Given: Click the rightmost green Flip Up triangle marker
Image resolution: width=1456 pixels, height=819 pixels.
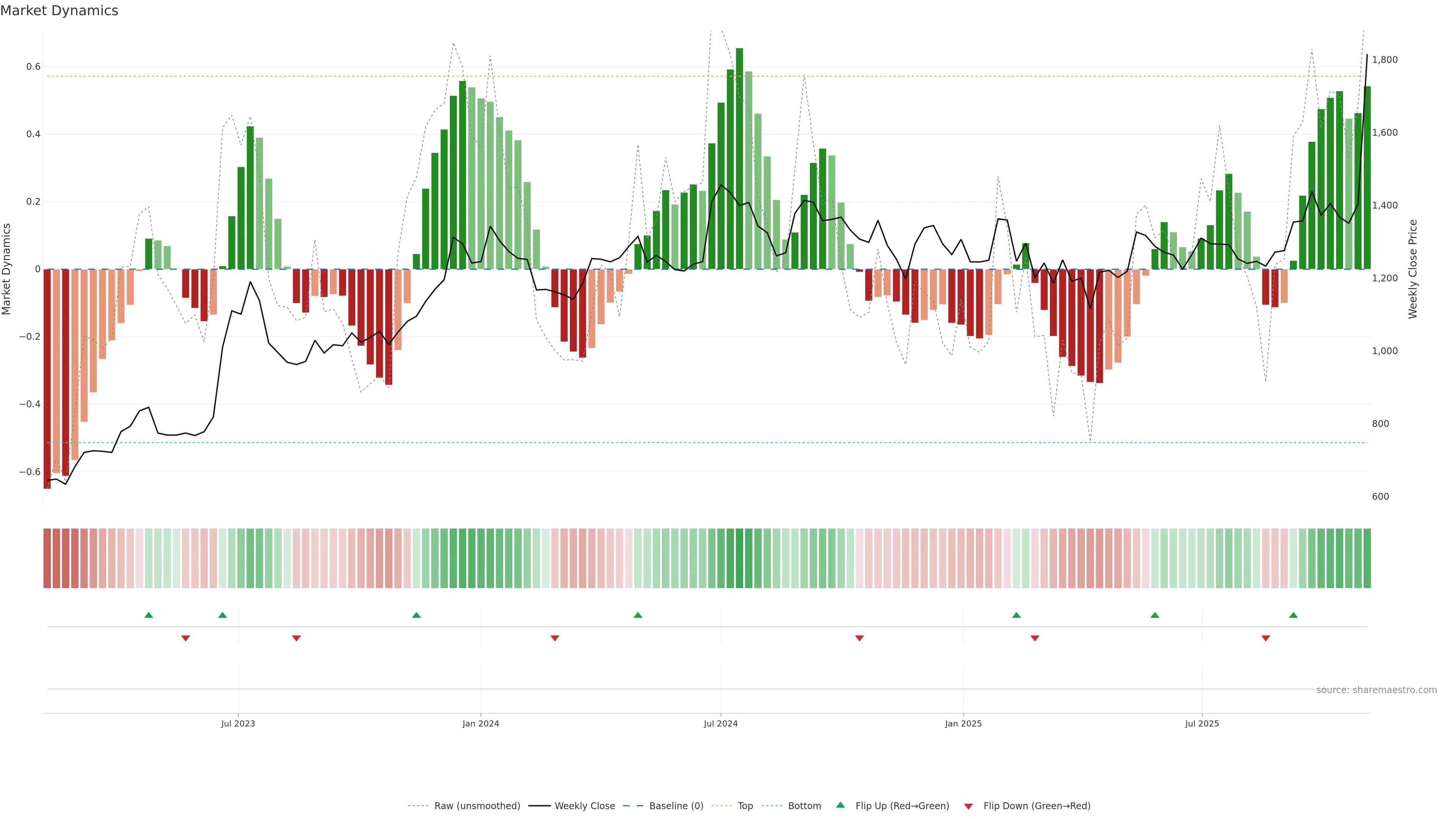Looking at the screenshot, I should tap(1293, 615).
